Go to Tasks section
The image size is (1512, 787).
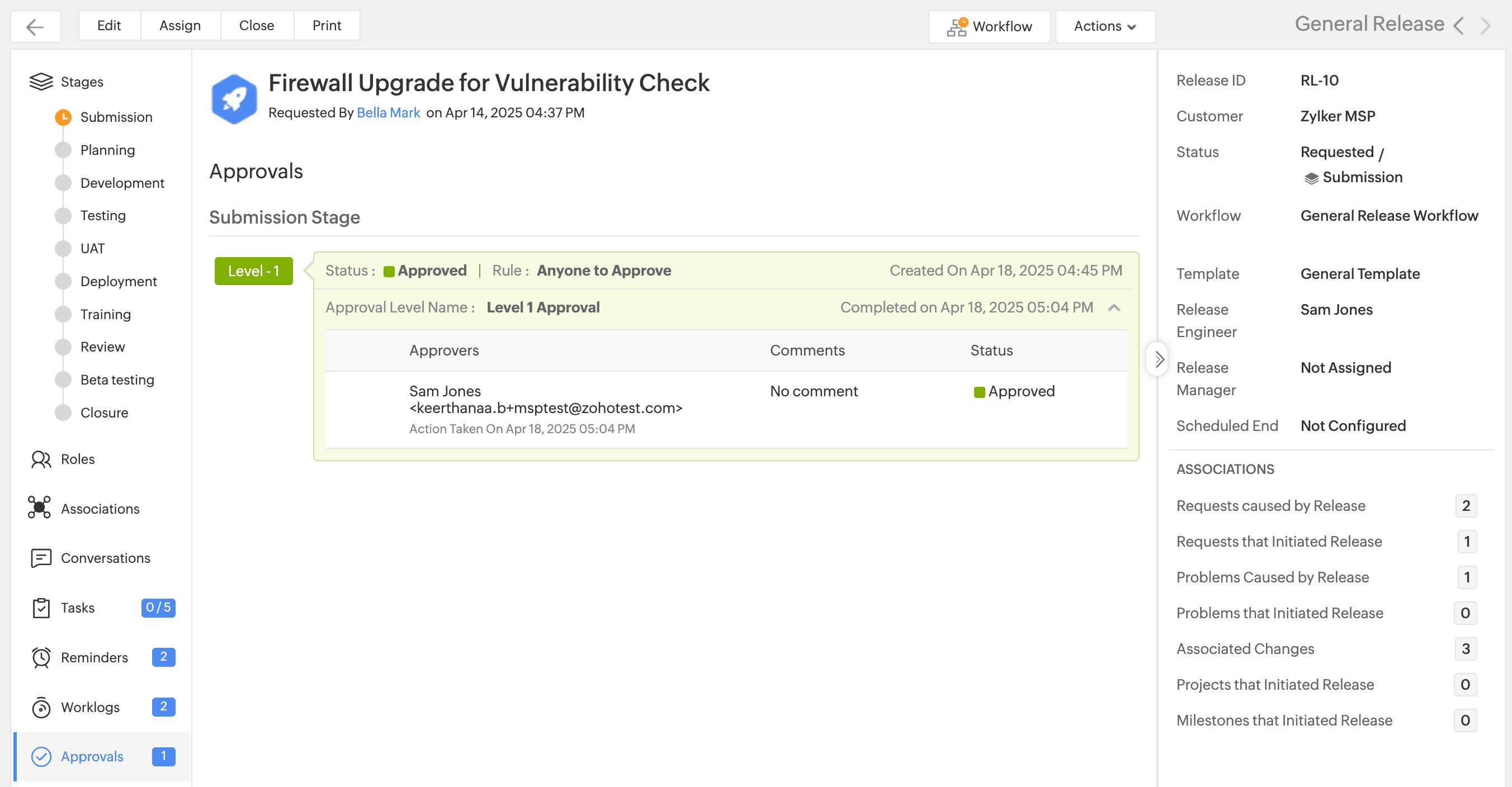(78, 608)
